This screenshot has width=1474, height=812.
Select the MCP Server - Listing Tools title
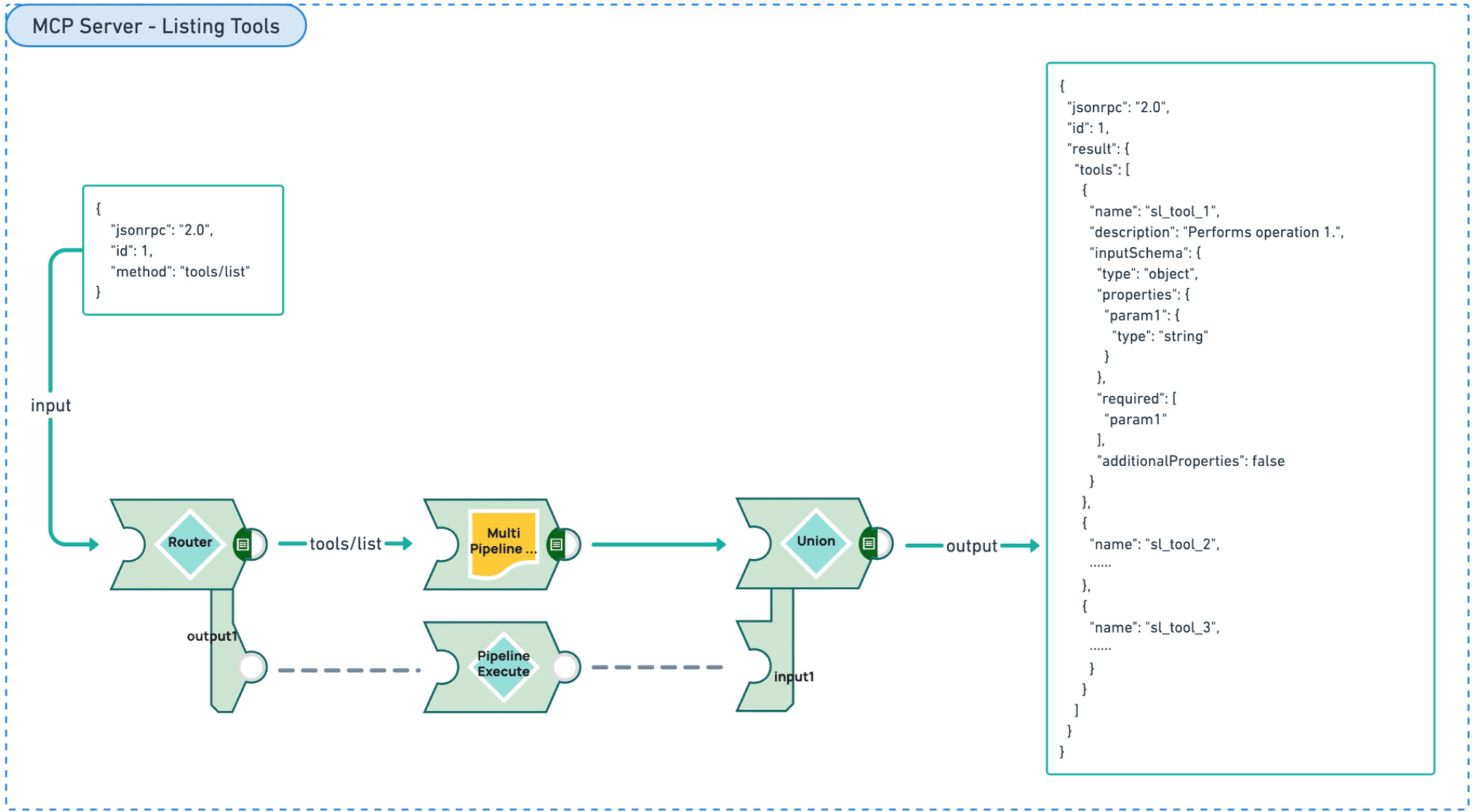click(x=156, y=26)
